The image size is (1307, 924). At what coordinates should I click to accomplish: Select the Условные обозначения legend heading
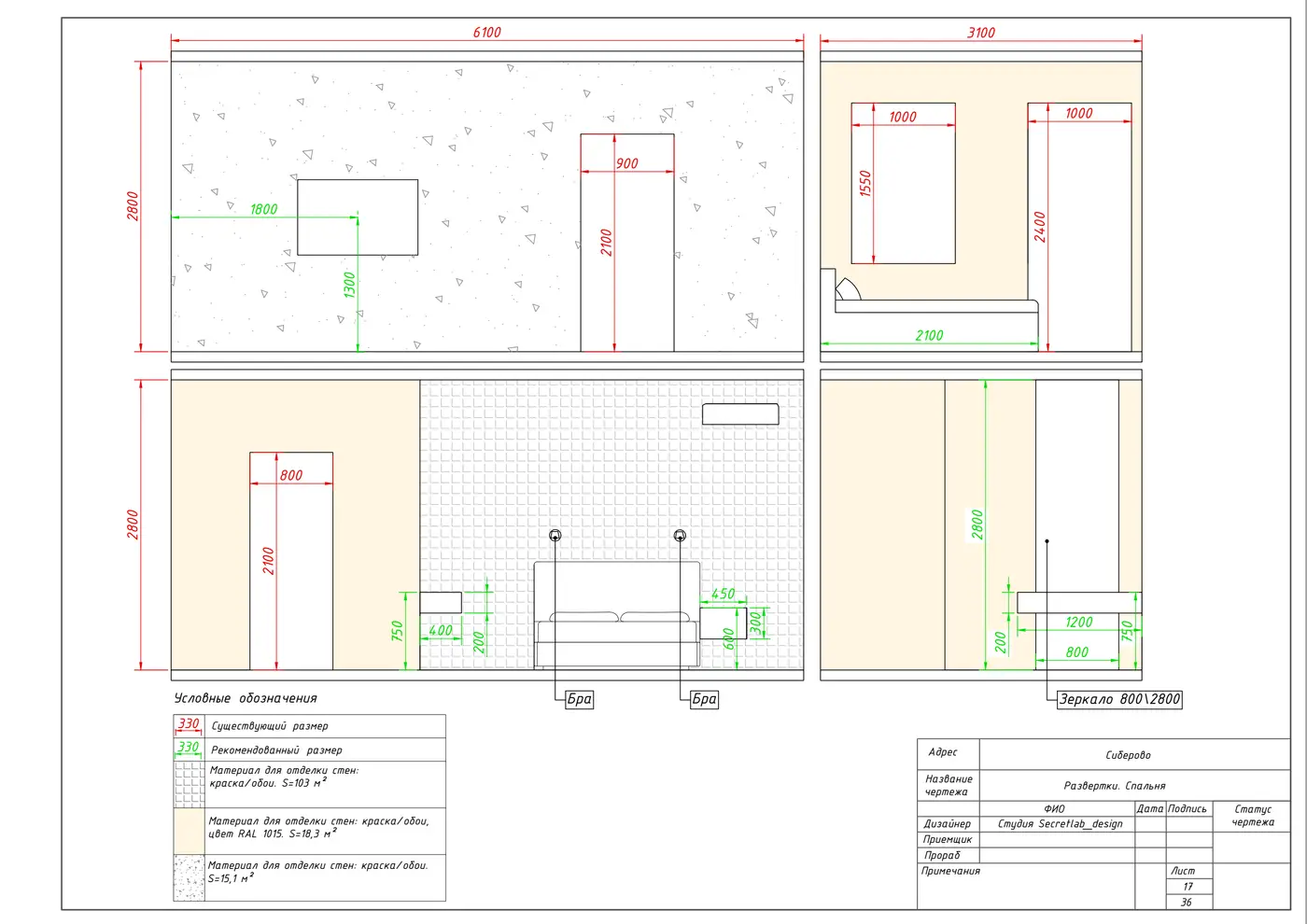pos(246,698)
